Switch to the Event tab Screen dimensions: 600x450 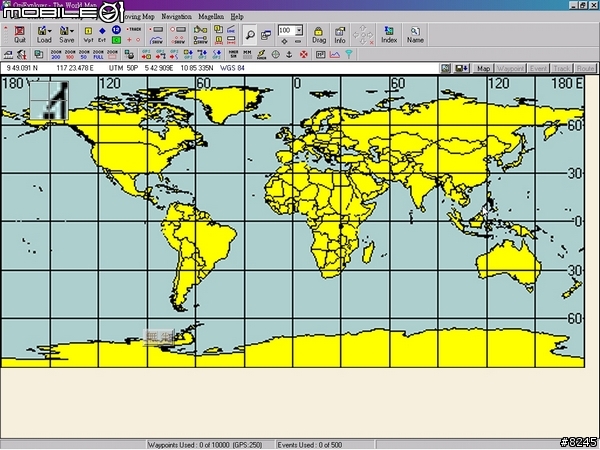coord(538,68)
